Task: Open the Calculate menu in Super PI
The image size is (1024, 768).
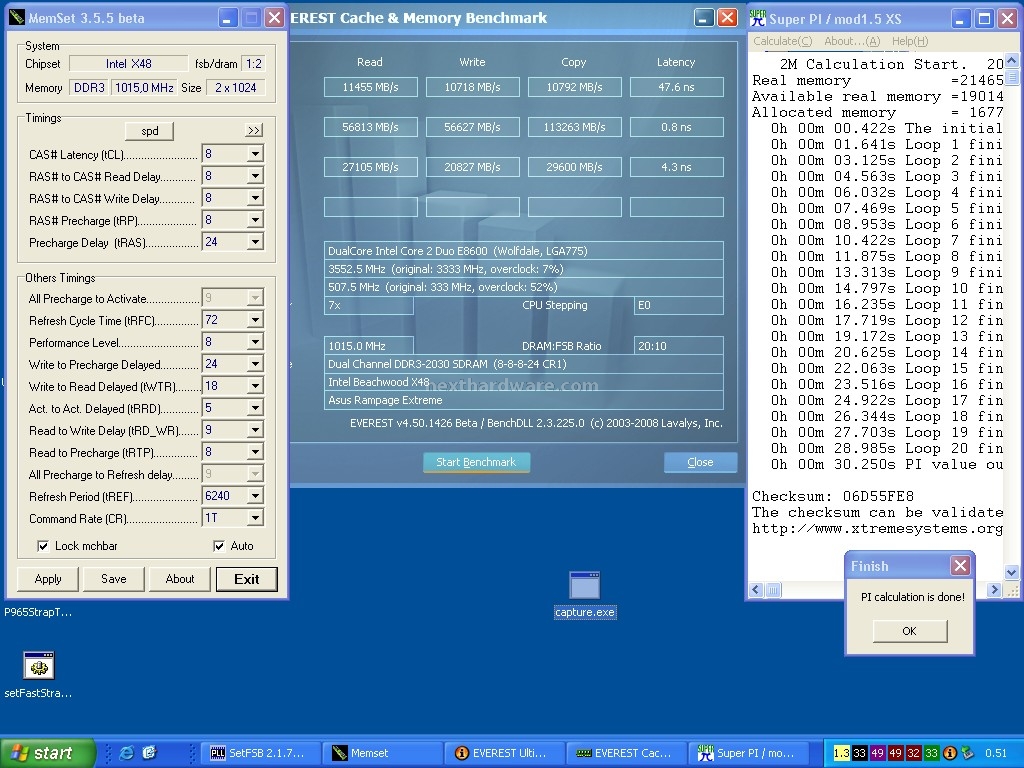Action: (x=782, y=41)
